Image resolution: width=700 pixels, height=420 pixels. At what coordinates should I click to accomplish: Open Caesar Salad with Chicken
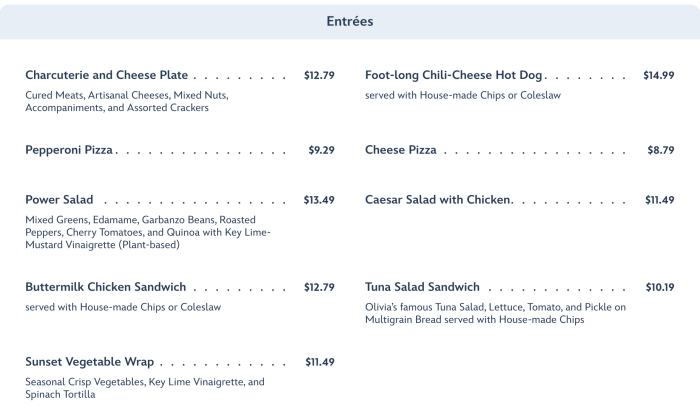coord(438,200)
